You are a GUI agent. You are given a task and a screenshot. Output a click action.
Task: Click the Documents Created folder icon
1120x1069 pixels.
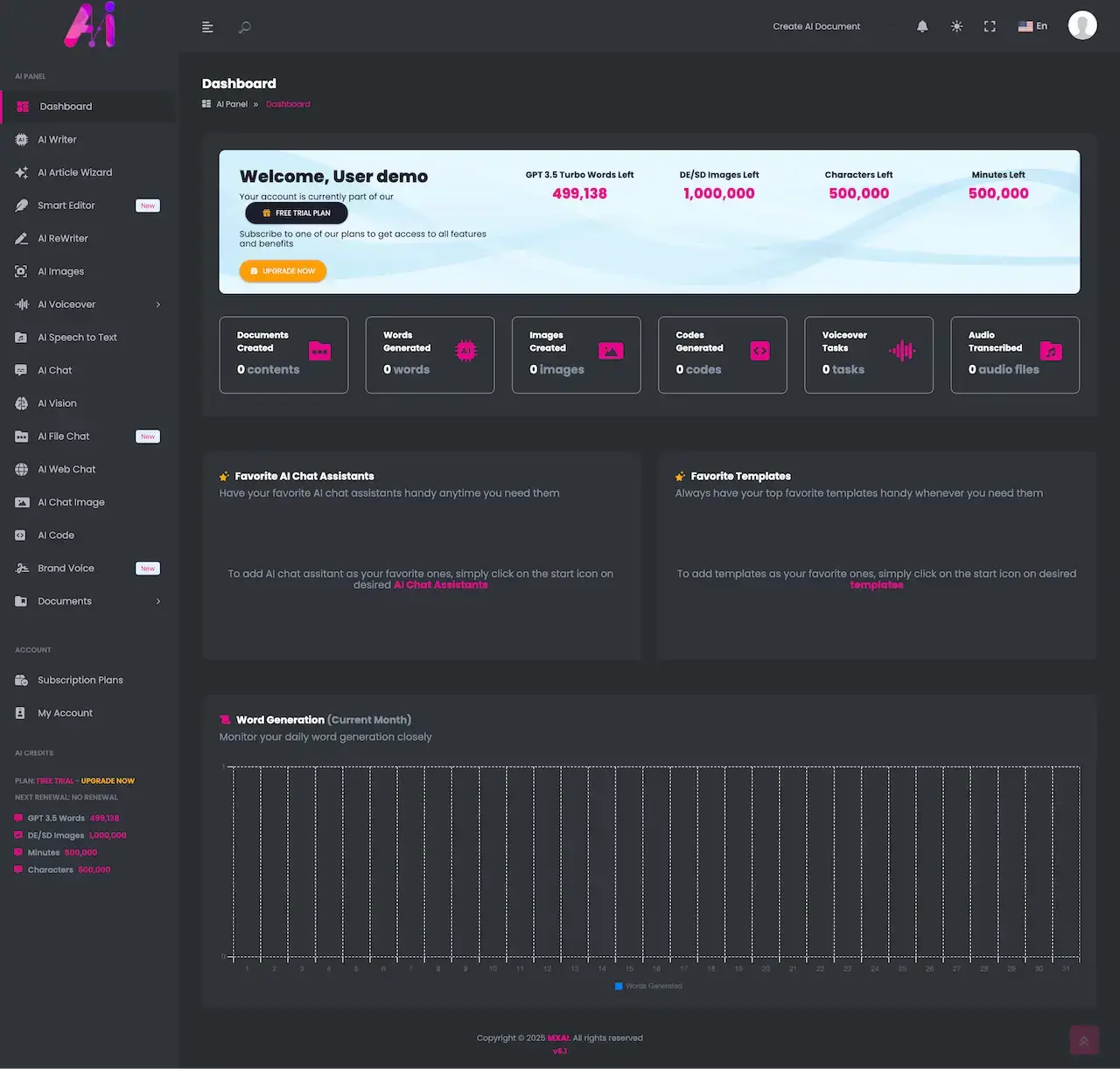click(x=320, y=352)
